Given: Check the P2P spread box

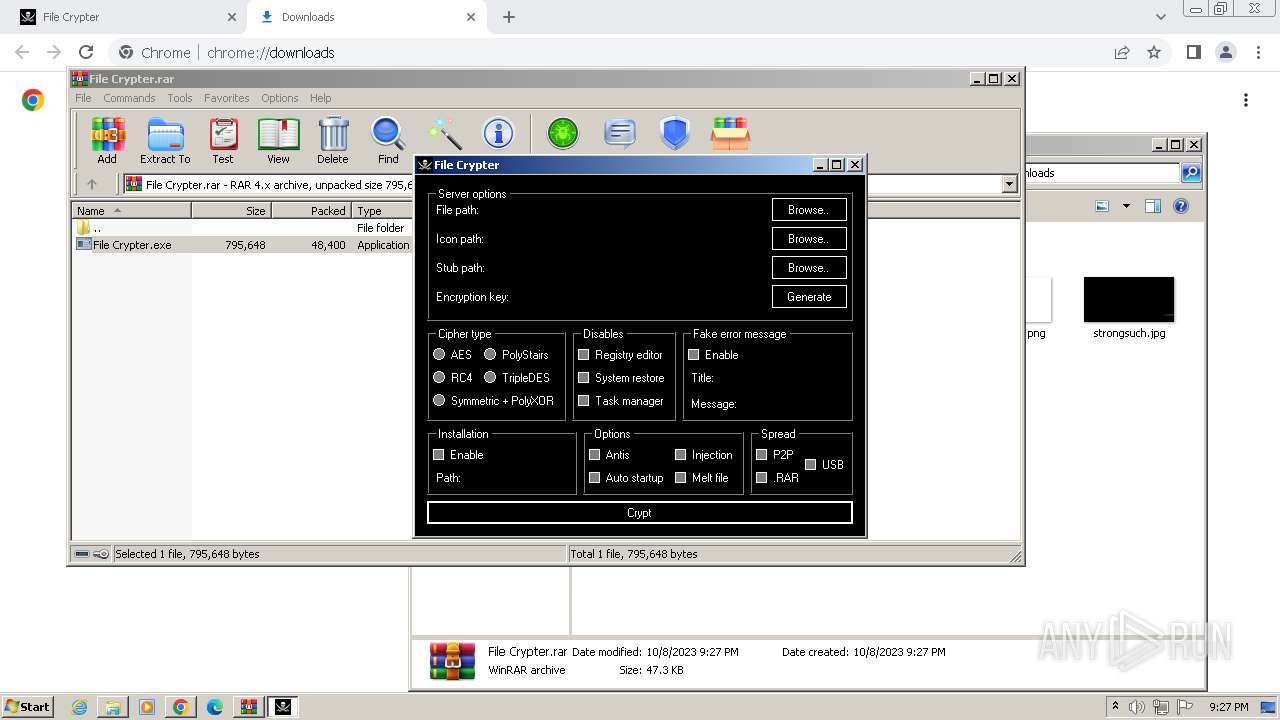Looking at the screenshot, I should (762, 454).
